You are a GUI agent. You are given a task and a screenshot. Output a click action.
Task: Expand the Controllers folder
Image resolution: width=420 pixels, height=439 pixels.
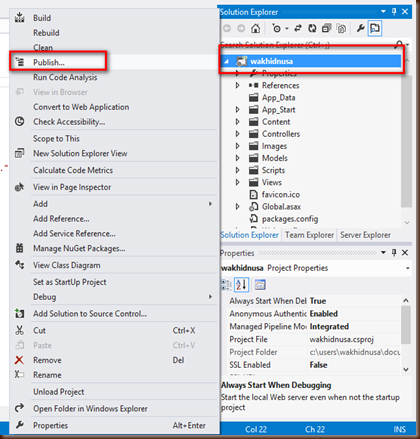pyautogui.click(x=237, y=134)
